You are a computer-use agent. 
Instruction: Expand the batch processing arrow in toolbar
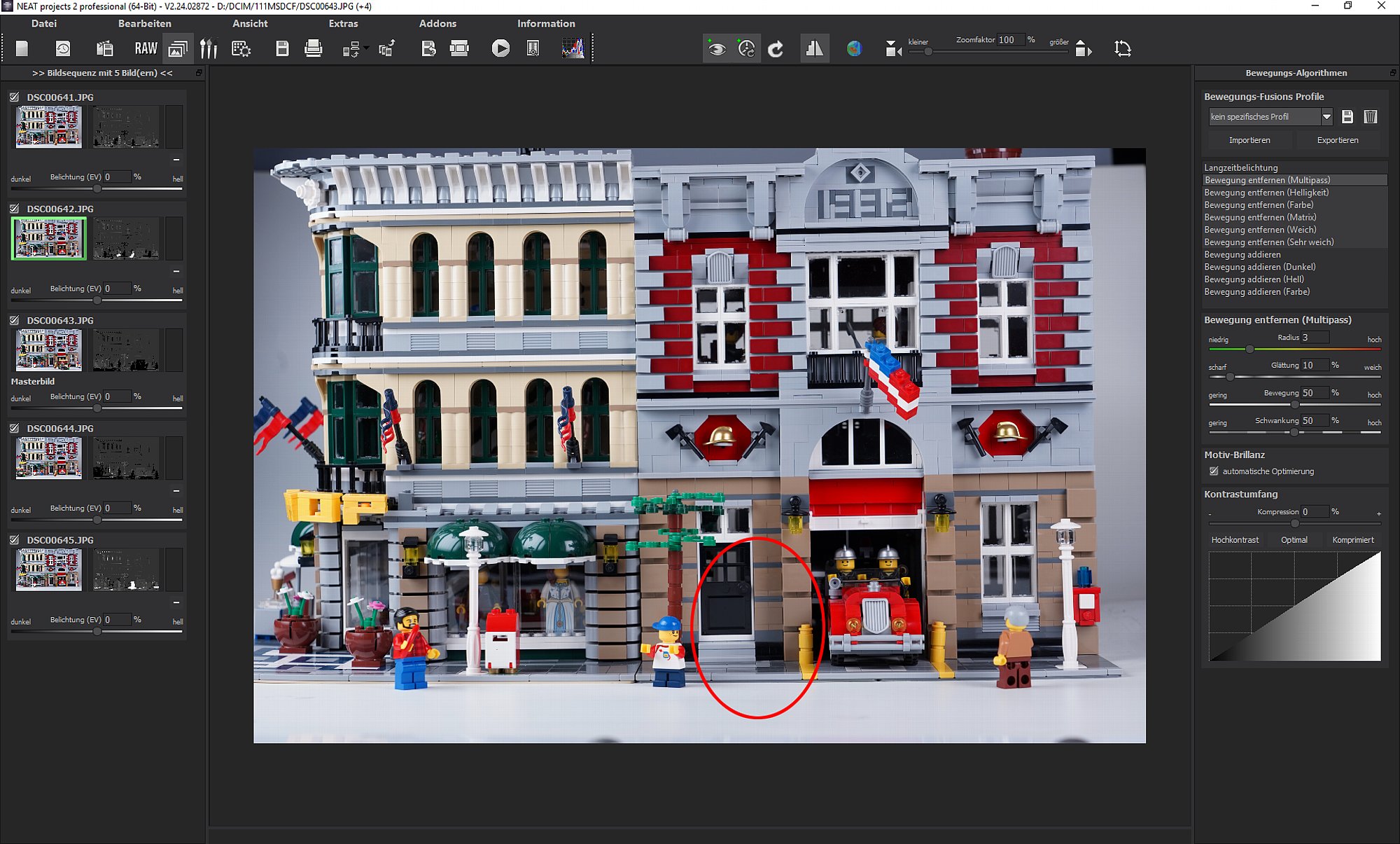366,48
